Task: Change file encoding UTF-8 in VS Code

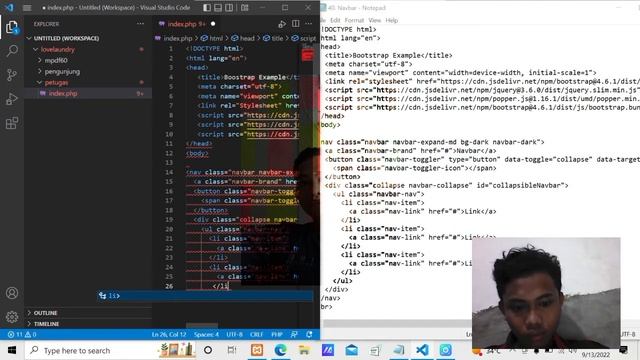Action: [x=235, y=334]
